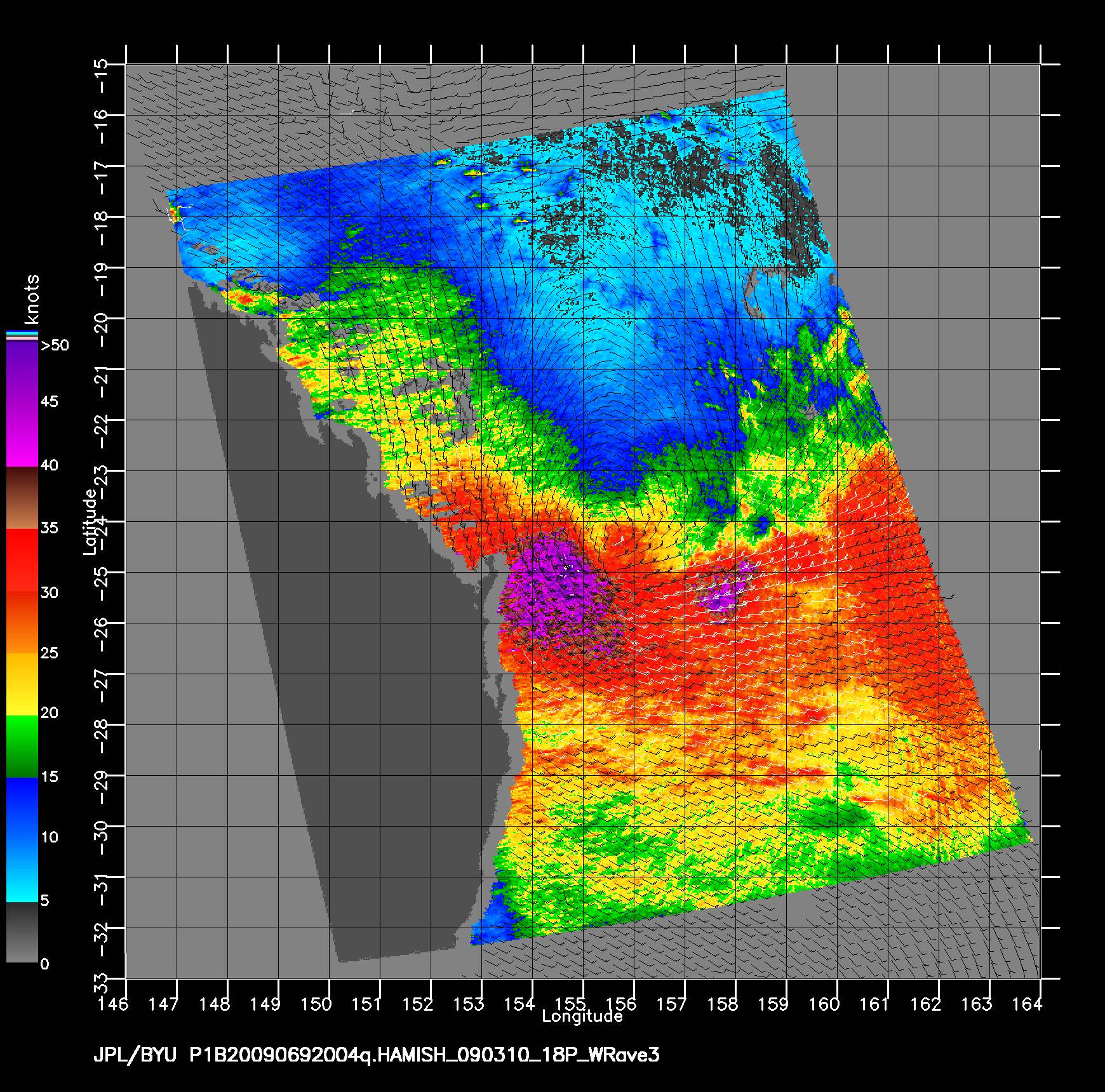1105x1092 pixels.
Task: Click the '0' knots scale label
Action: tap(44, 964)
